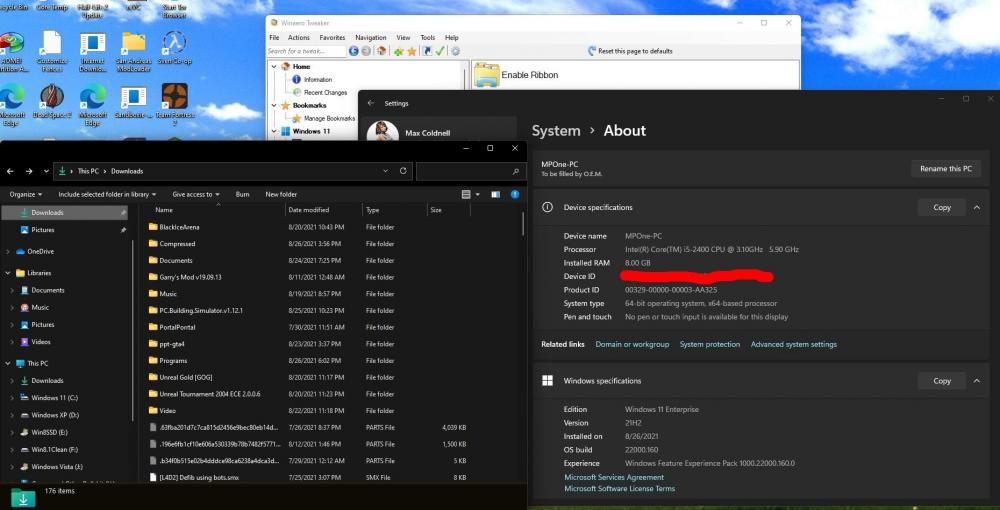Click the Settings back arrow
This screenshot has height=510, width=1000.
(x=371, y=103)
